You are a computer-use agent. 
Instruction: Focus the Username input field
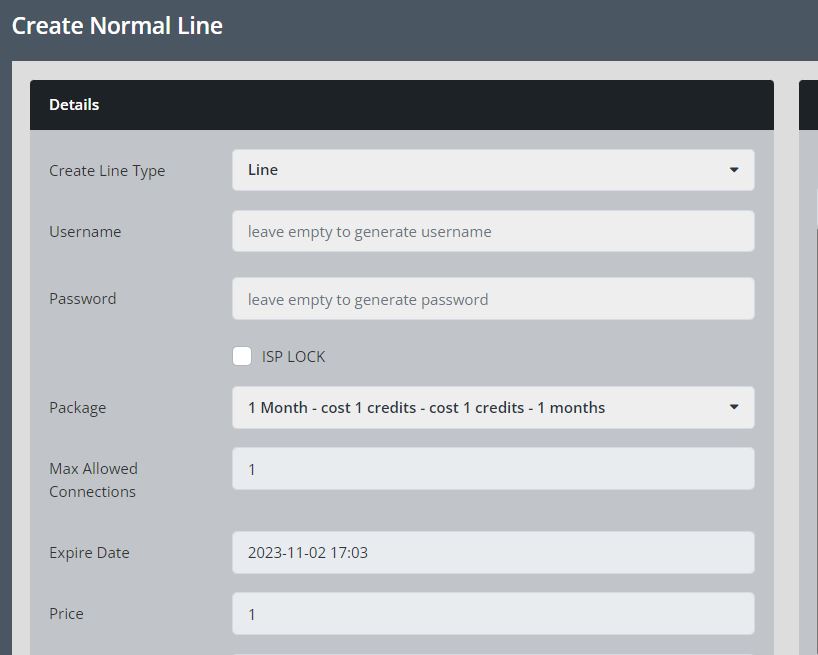coord(492,231)
